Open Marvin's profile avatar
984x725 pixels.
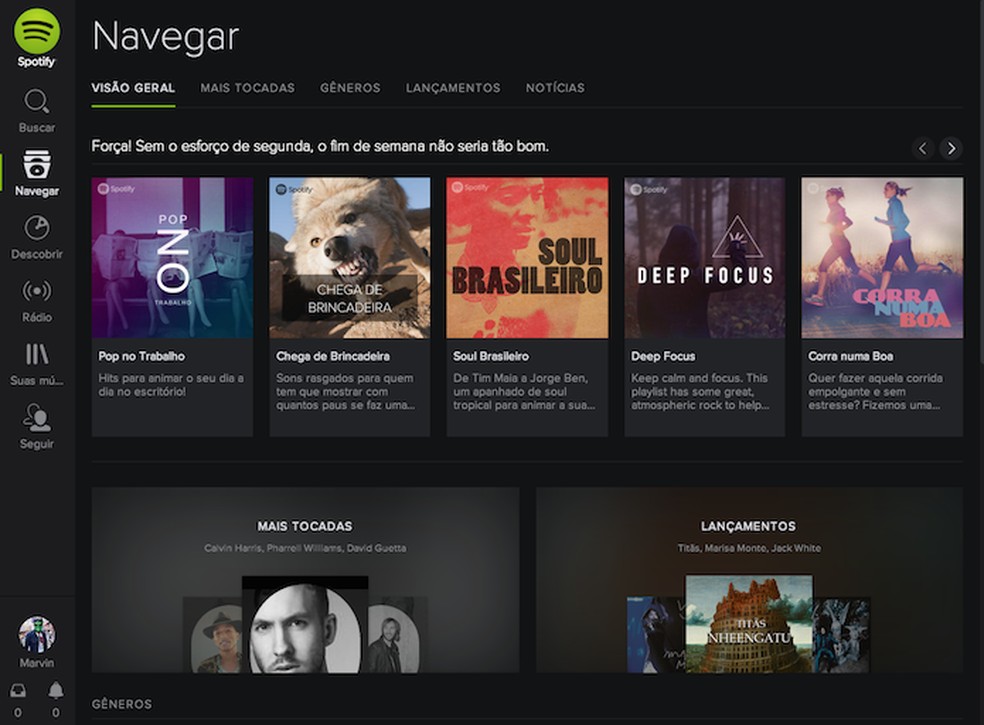pyautogui.click(x=36, y=634)
